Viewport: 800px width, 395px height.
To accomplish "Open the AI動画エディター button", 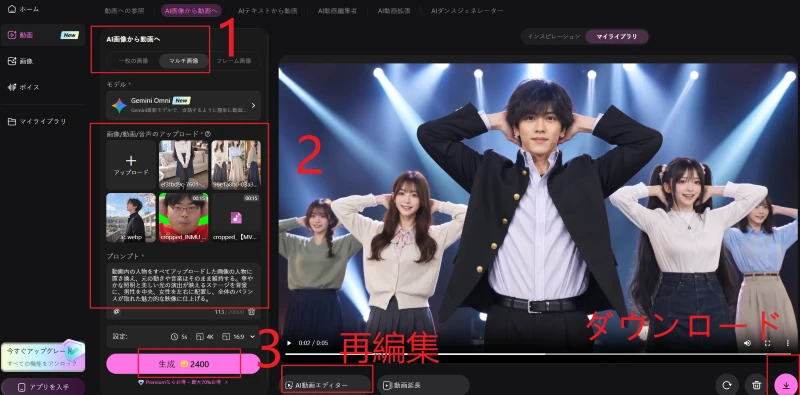I will (x=326, y=385).
